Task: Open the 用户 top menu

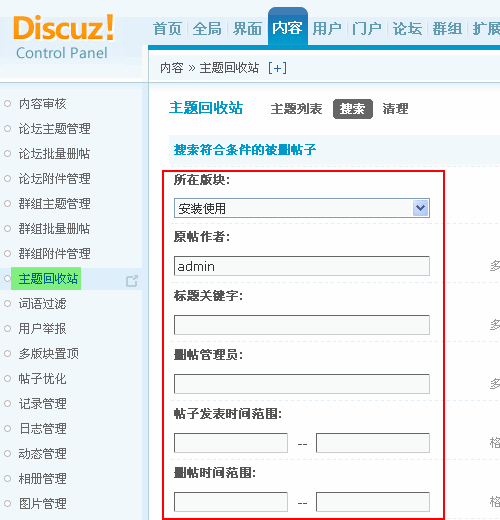Action: [x=327, y=29]
